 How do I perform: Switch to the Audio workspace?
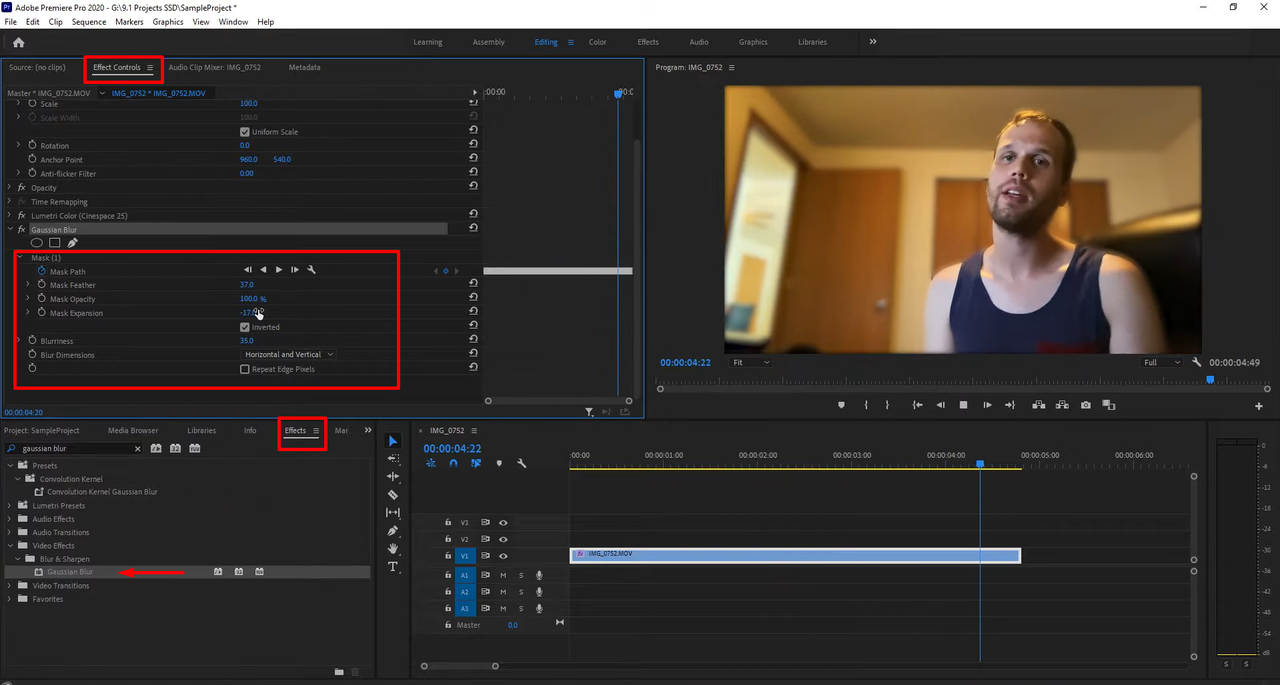(699, 42)
